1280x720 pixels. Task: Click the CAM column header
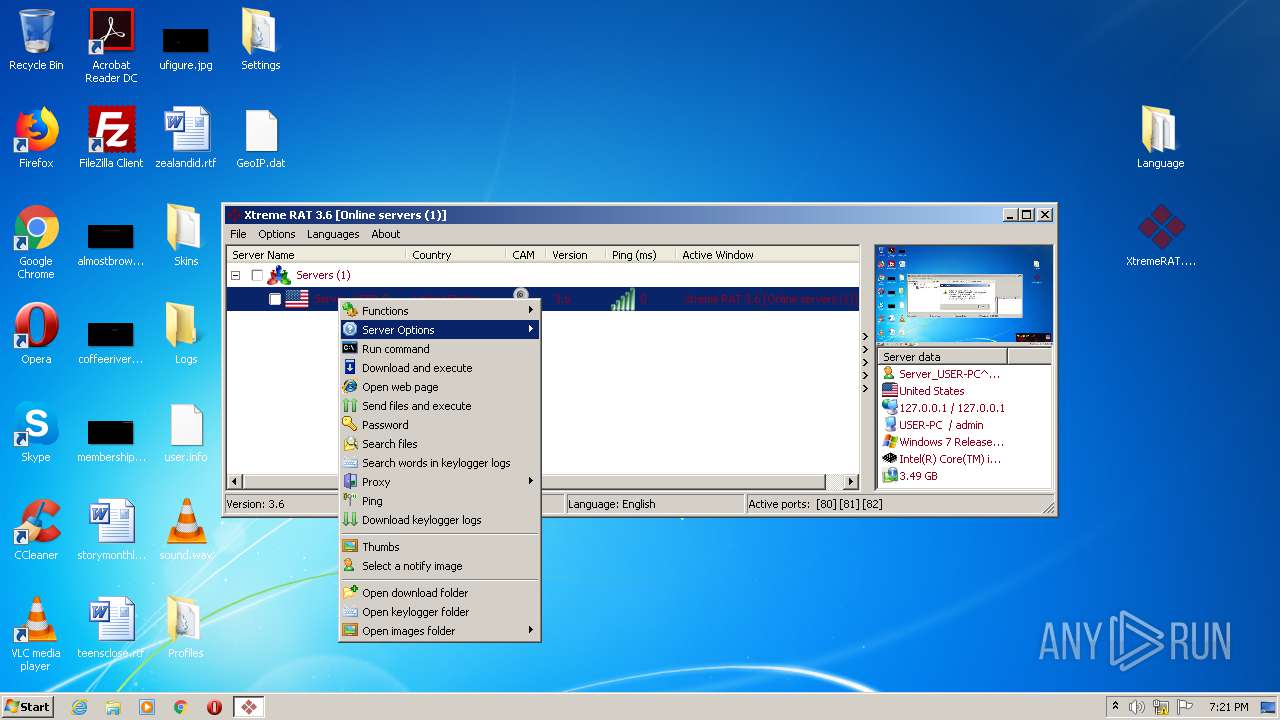(x=525, y=255)
